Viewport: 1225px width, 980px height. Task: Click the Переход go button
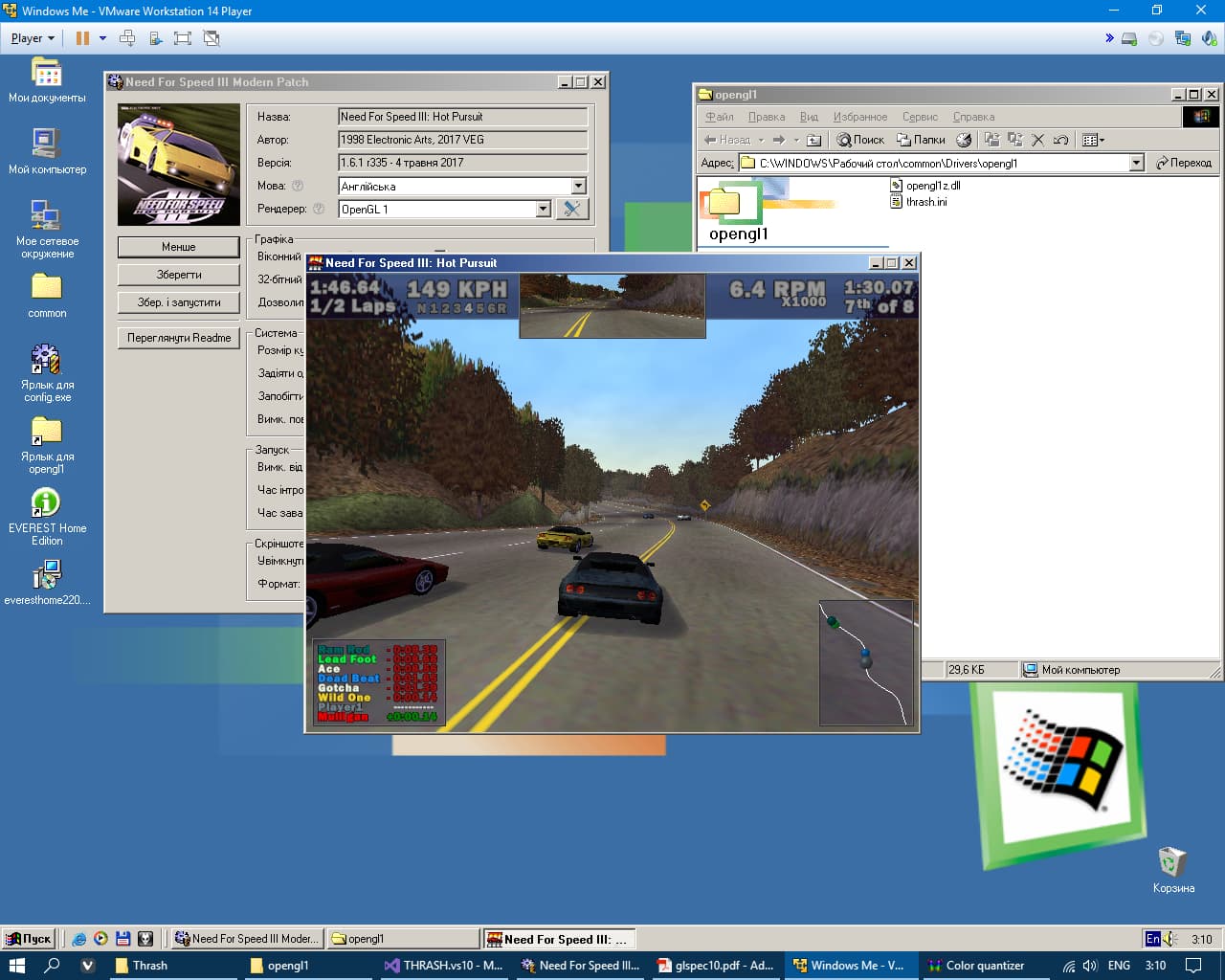[x=1184, y=163]
